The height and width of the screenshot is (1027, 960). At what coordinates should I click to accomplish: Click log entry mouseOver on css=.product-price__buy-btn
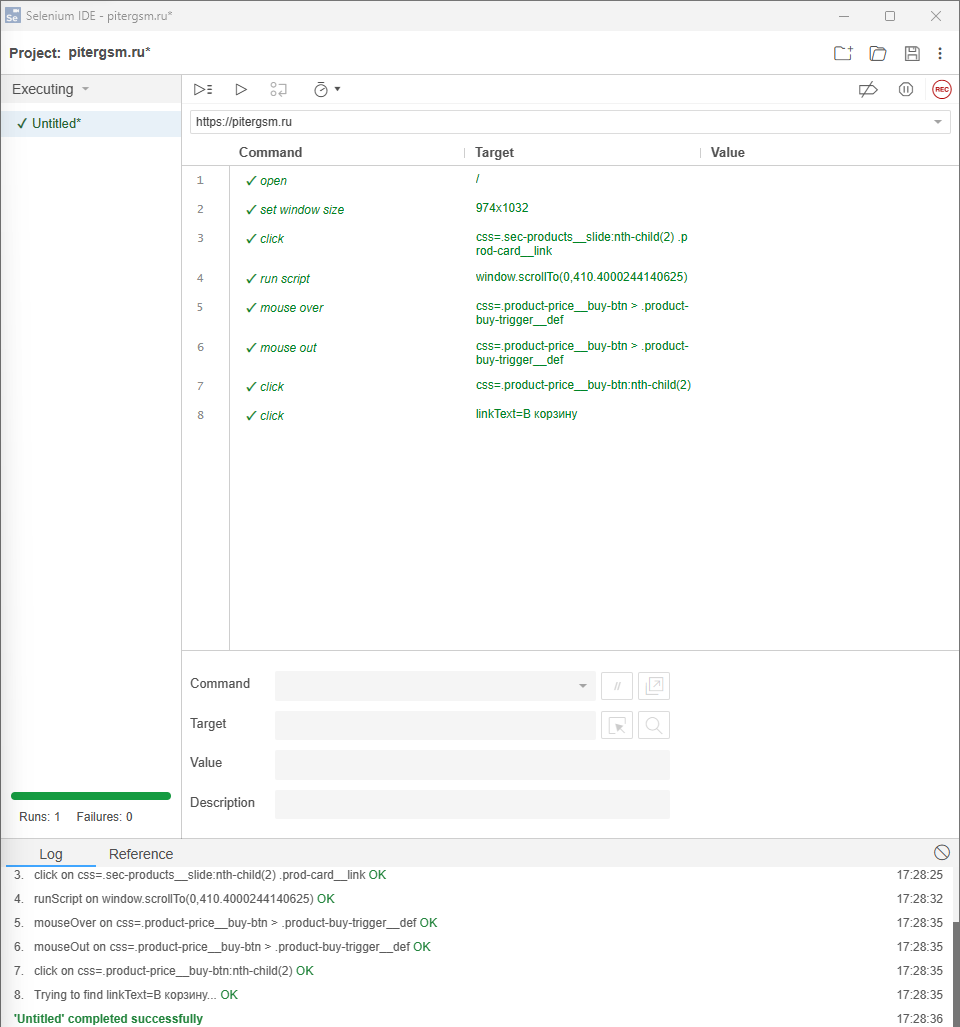pos(236,923)
